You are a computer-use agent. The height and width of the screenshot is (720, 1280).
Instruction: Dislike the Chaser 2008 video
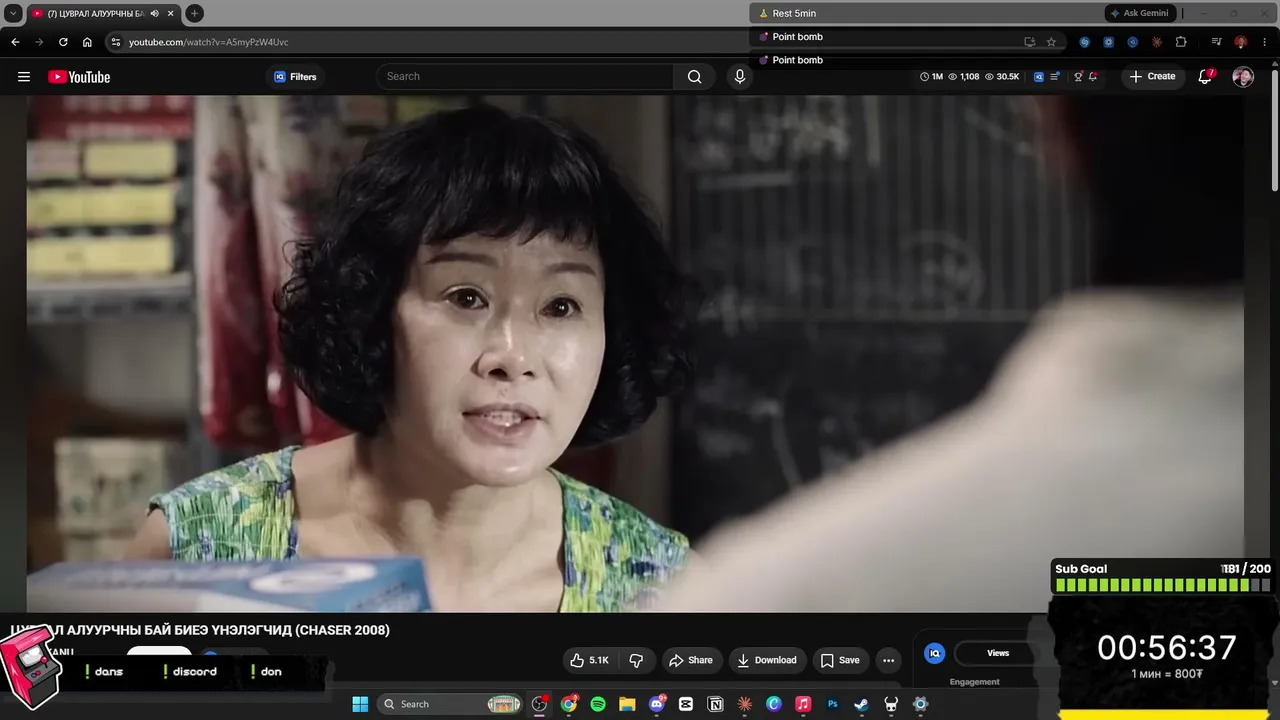pyautogui.click(x=636, y=660)
